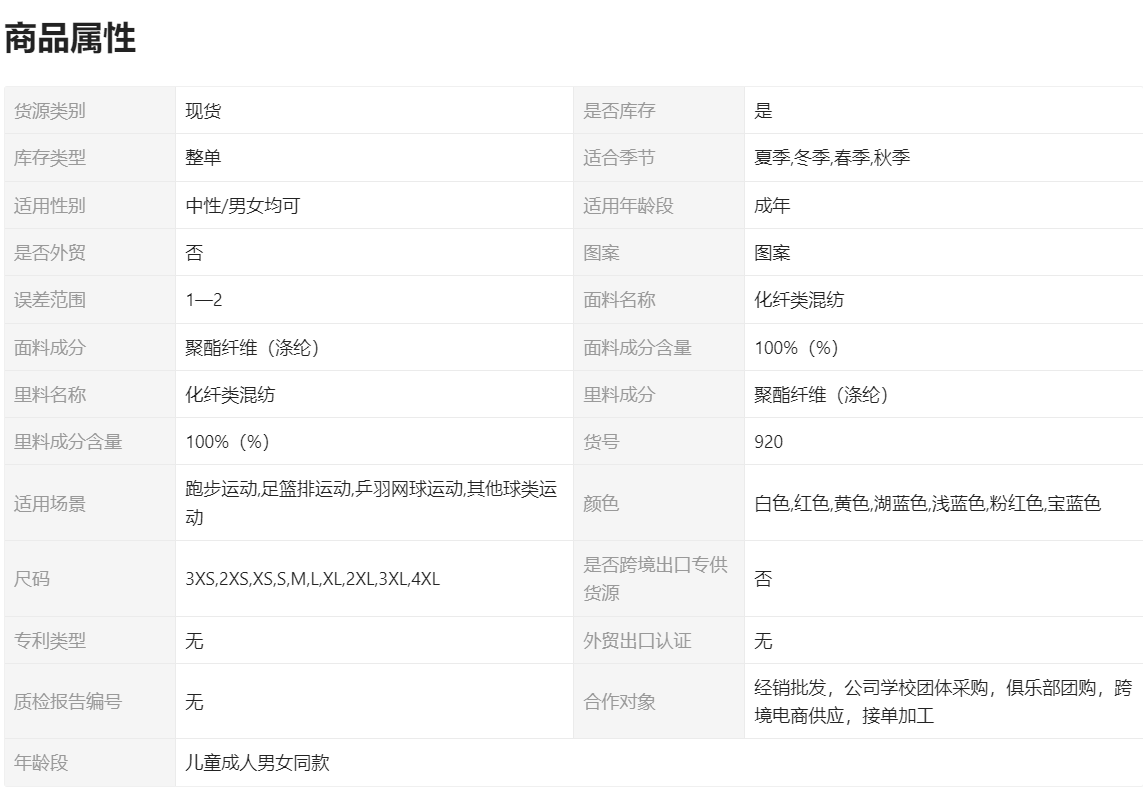Click the 尺码 size list 3XS to 4XL
This screenshot has height=787, width=1143.
pos(312,579)
